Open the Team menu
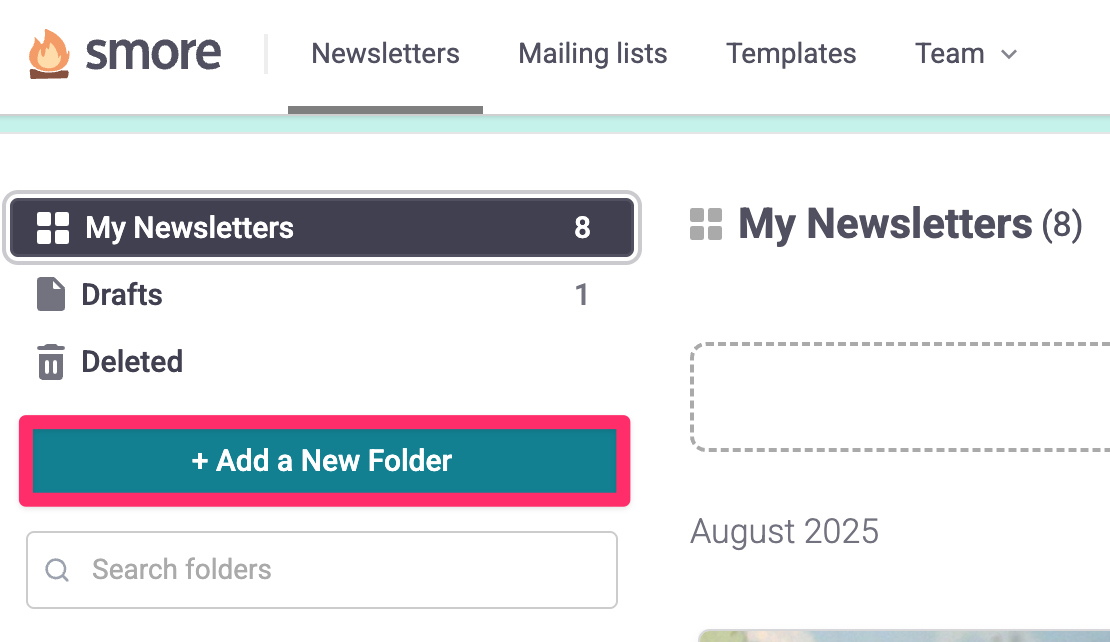This screenshot has height=642, width=1110. pos(950,53)
